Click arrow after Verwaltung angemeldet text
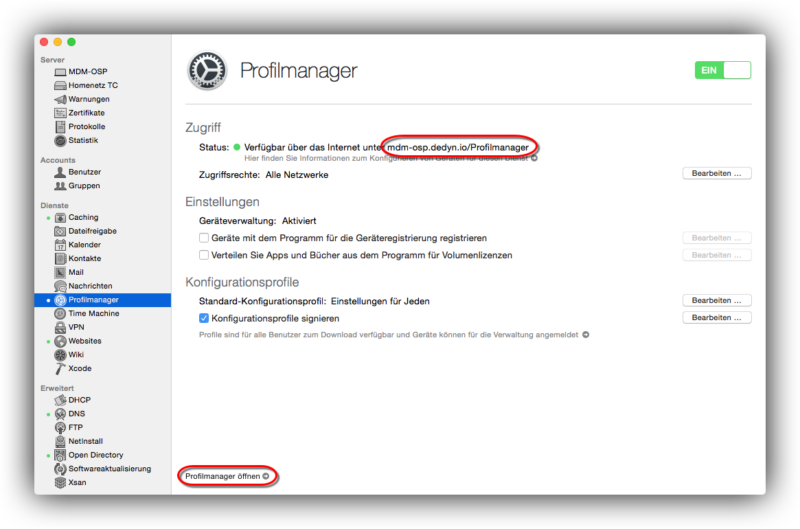This screenshot has width=800, height=529. (586, 335)
